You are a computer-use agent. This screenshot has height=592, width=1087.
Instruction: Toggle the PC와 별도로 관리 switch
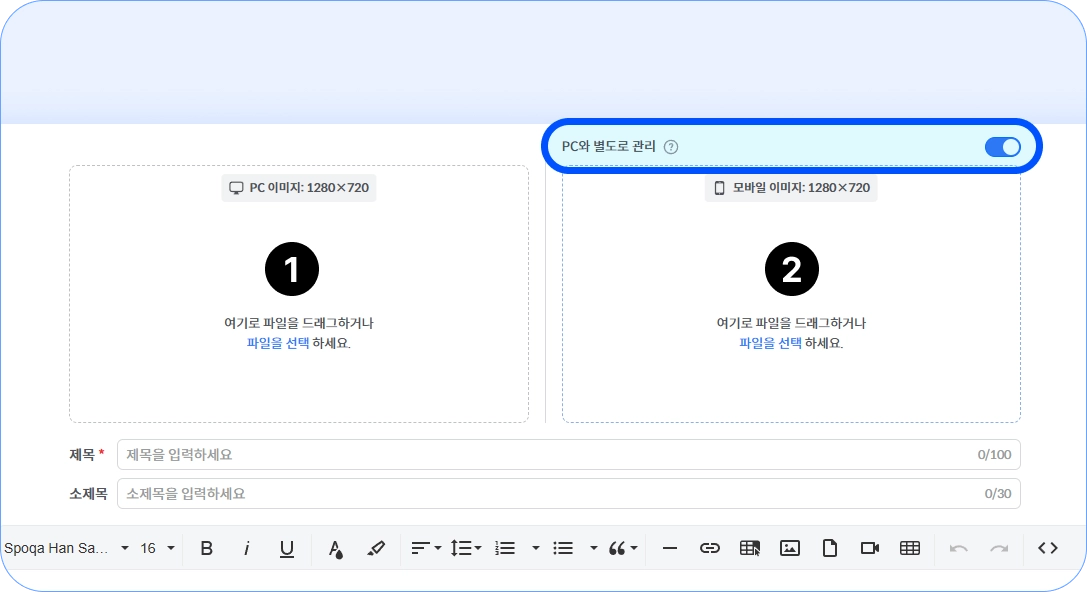(1002, 147)
